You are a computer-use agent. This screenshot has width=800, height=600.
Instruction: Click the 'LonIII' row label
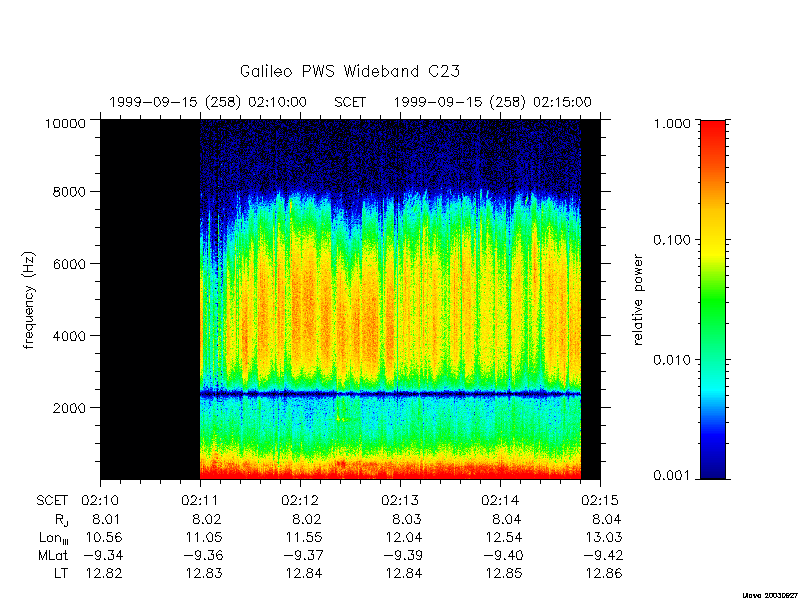(x=54, y=538)
